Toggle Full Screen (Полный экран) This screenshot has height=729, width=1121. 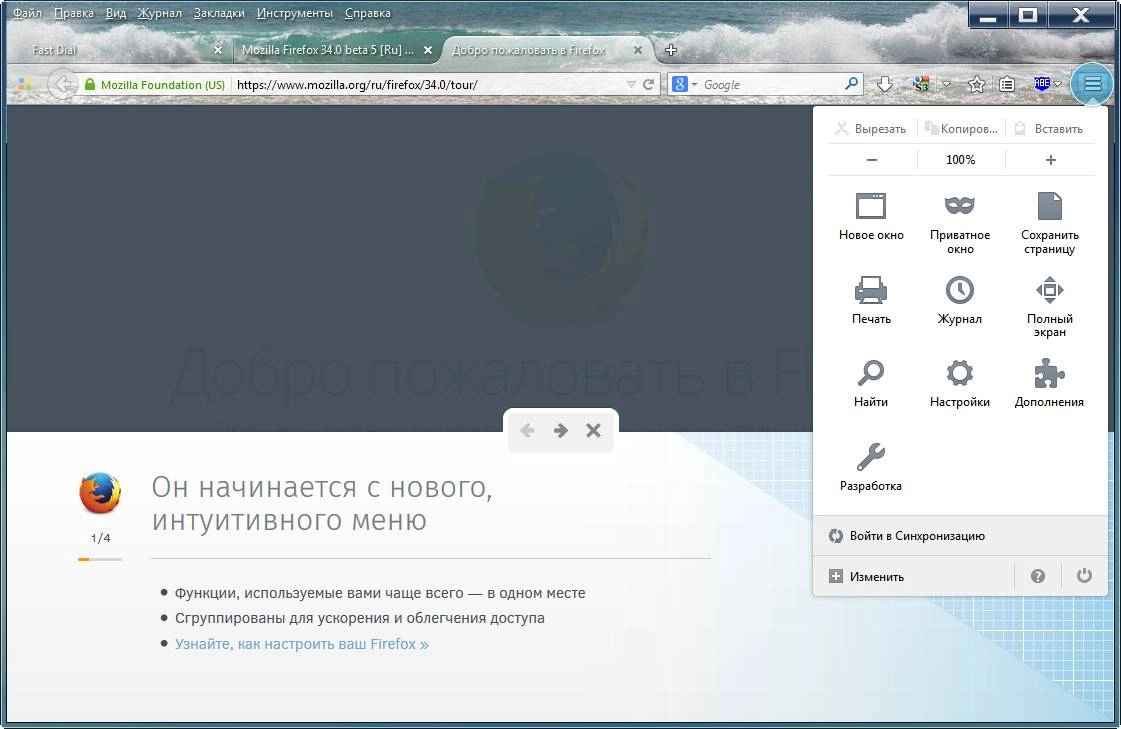(1050, 306)
